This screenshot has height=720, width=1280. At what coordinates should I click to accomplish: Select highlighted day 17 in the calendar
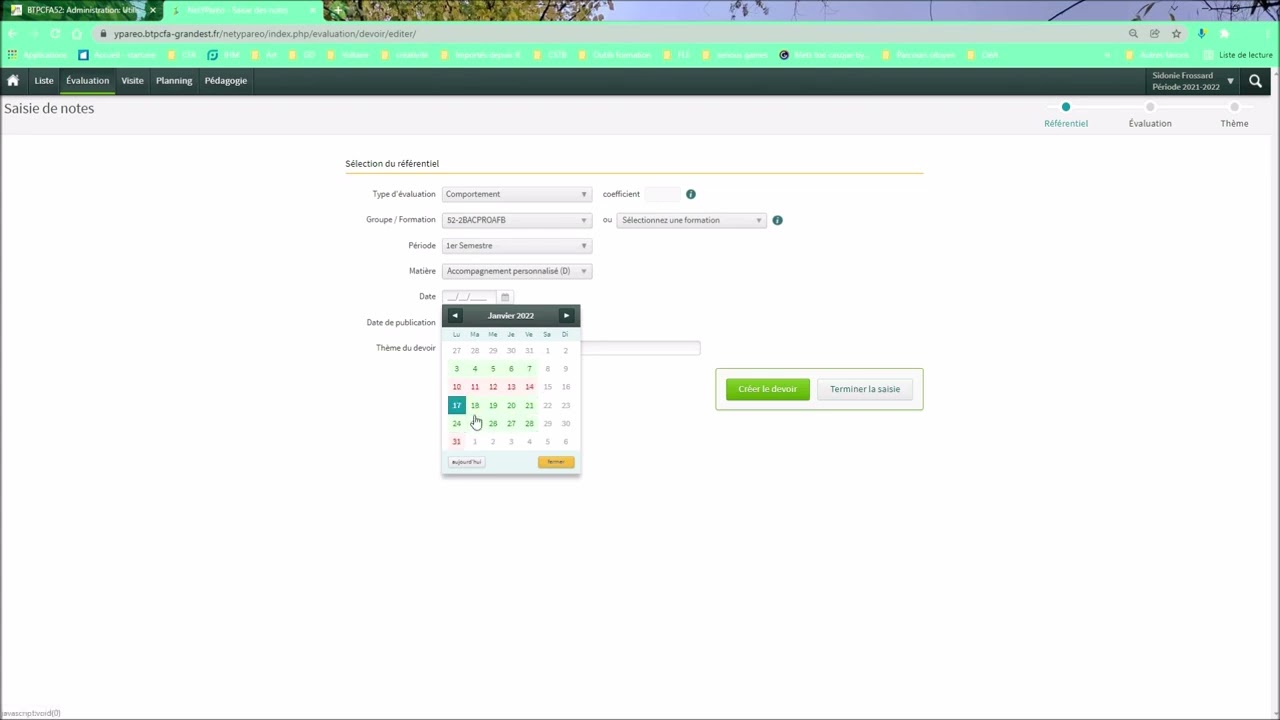coord(457,405)
